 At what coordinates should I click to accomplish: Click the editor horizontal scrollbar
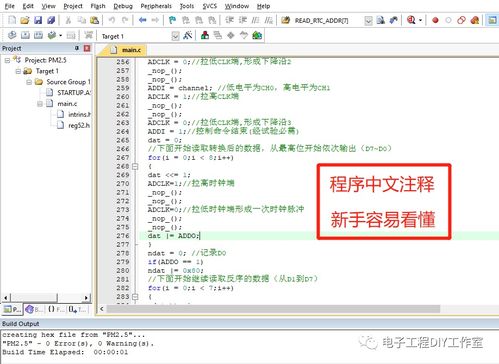tap(273, 309)
